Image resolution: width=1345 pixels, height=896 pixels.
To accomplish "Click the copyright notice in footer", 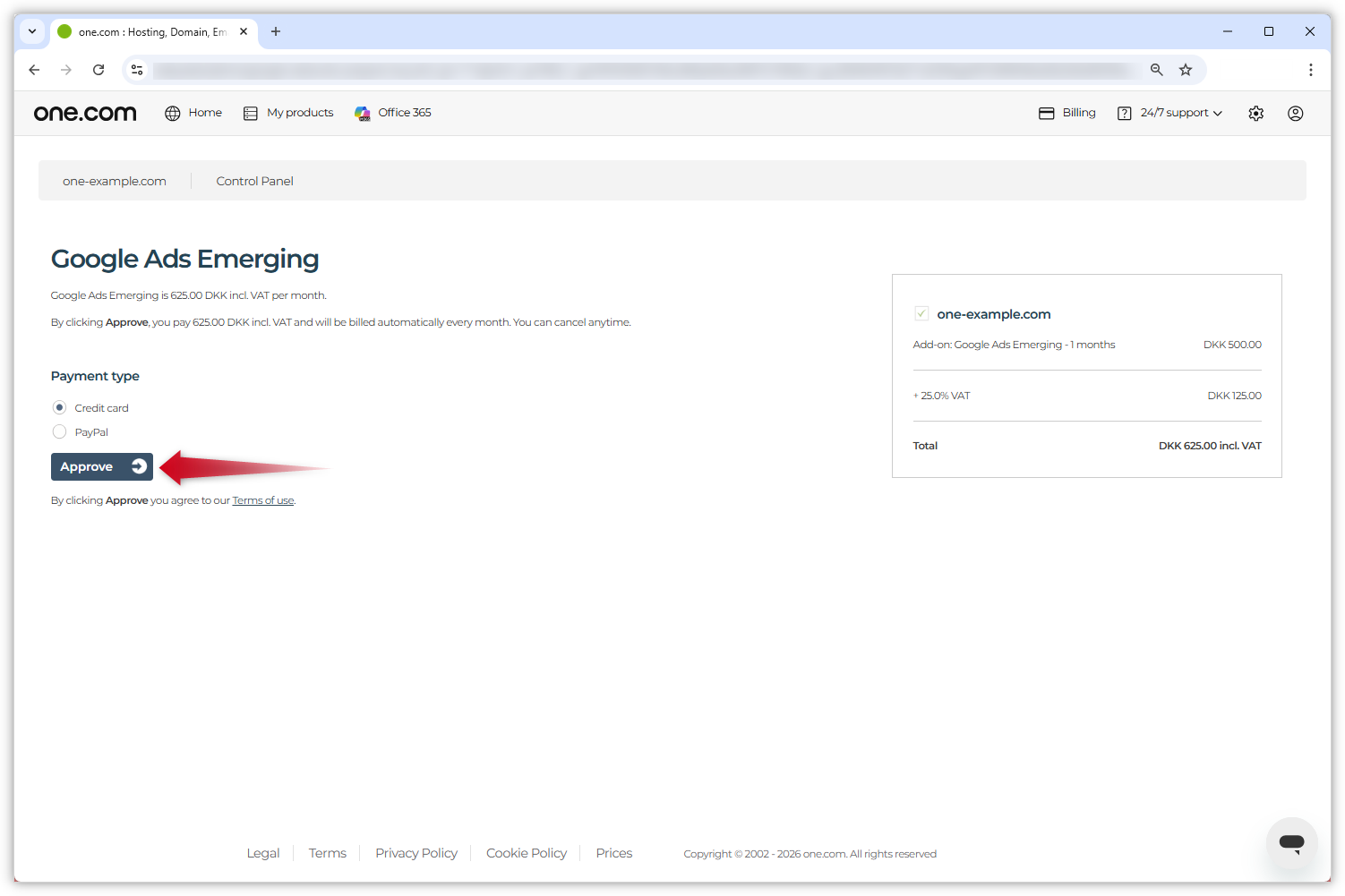I will pyautogui.click(x=810, y=854).
